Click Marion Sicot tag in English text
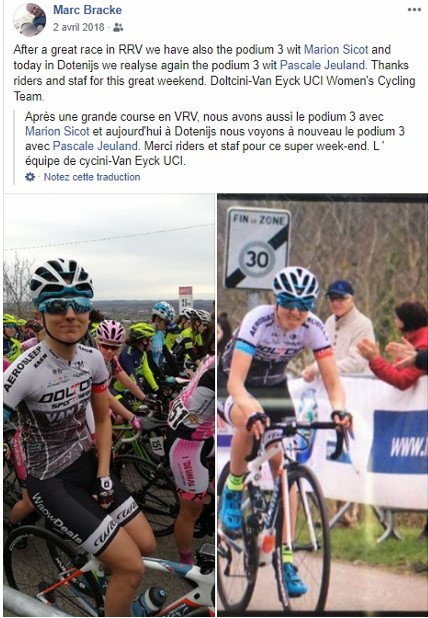Screen dimensions: 428x618 (x=336, y=50)
